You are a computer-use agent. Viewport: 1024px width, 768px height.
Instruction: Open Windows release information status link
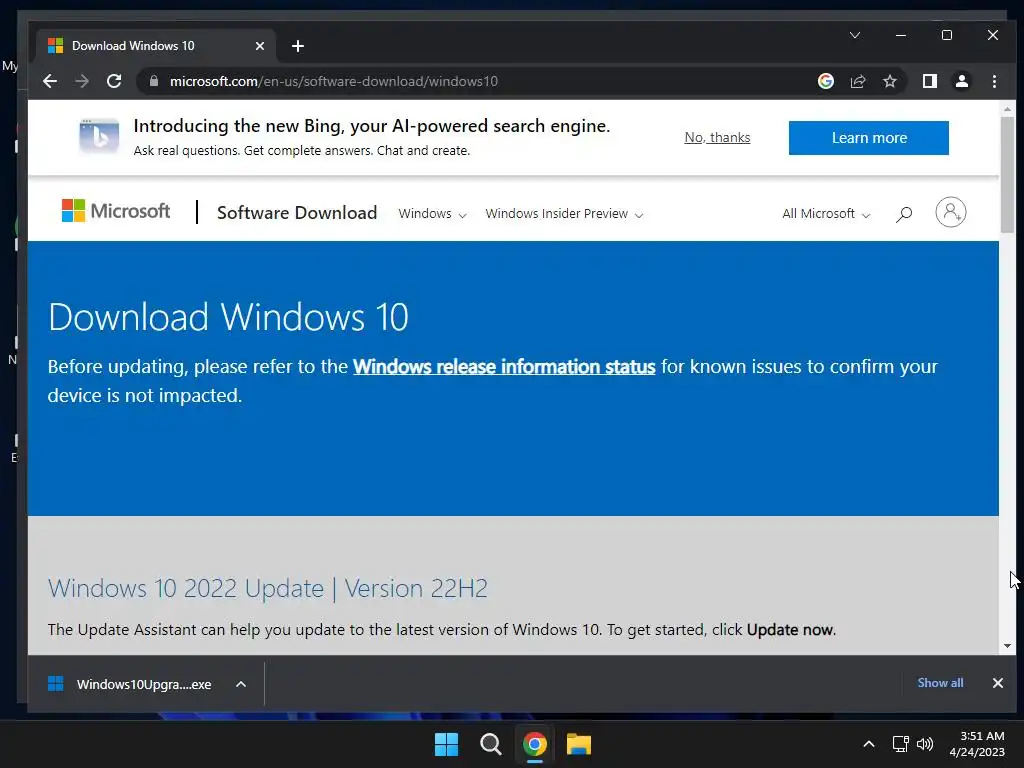[x=504, y=366]
